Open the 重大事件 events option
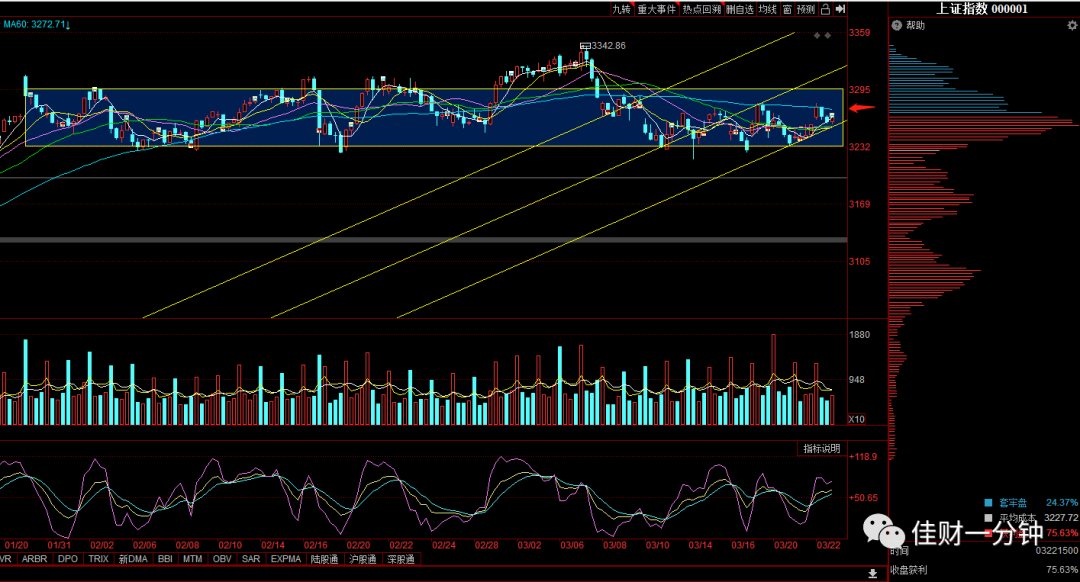 point(656,9)
